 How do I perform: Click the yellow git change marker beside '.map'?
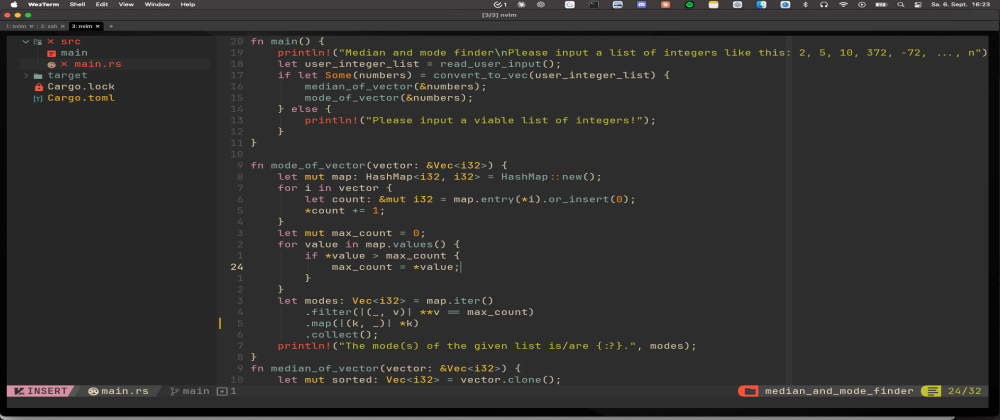(x=220, y=323)
